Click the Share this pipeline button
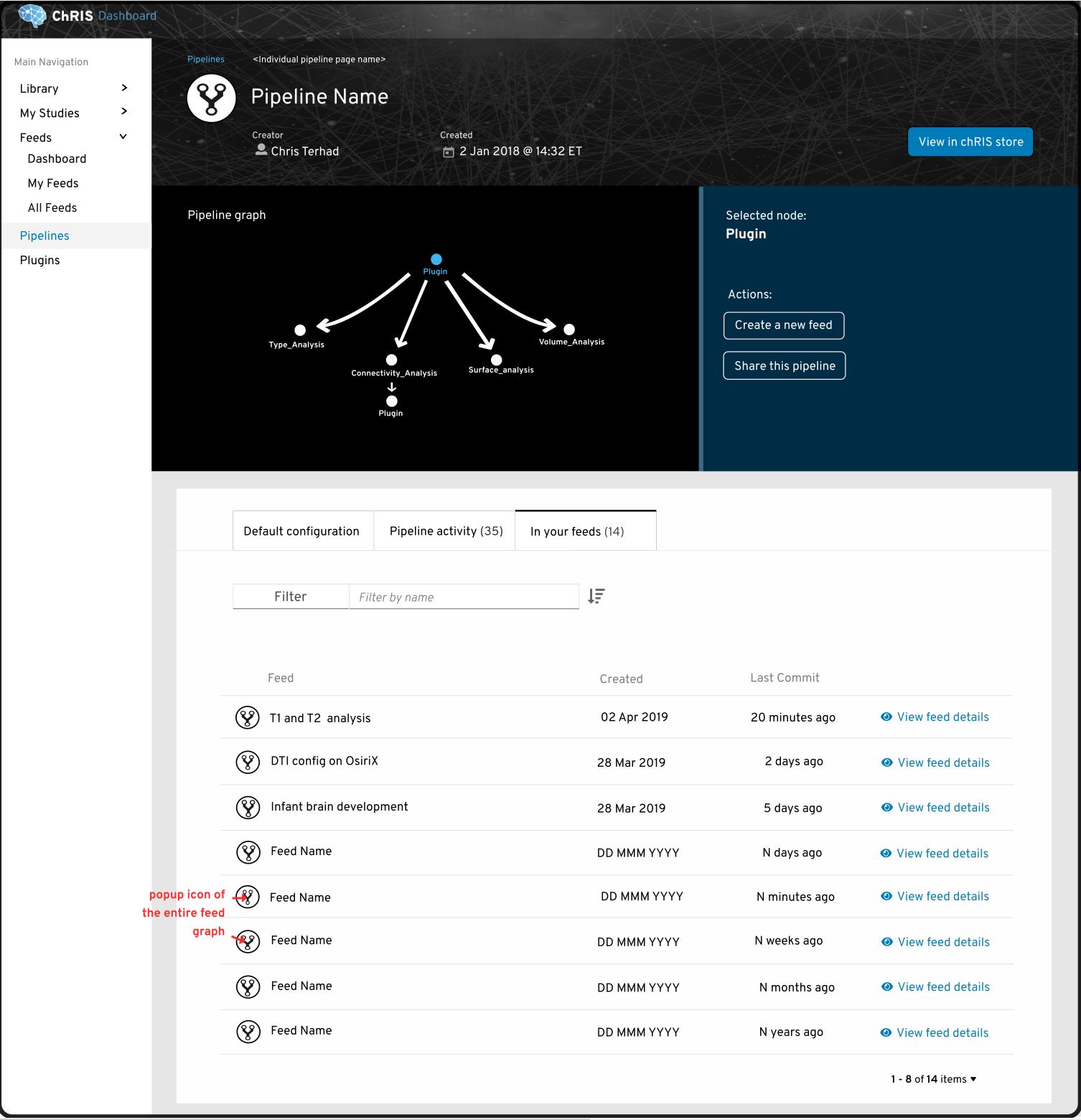The height and width of the screenshot is (1120, 1081). coord(784,365)
